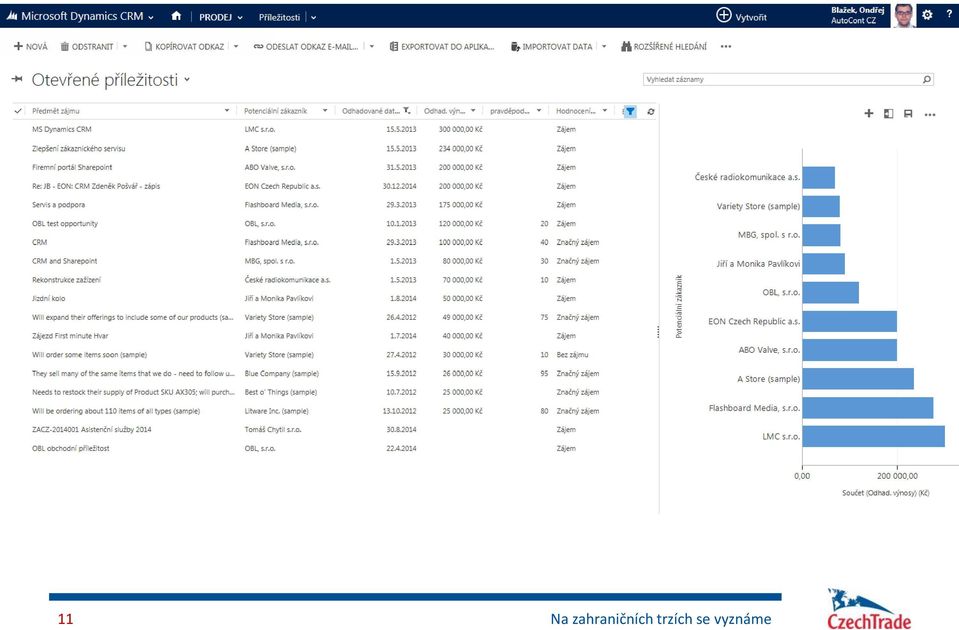Viewport: 959px width, 630px height.
Task: Click the Nová new record button
Action: [31, 46]
